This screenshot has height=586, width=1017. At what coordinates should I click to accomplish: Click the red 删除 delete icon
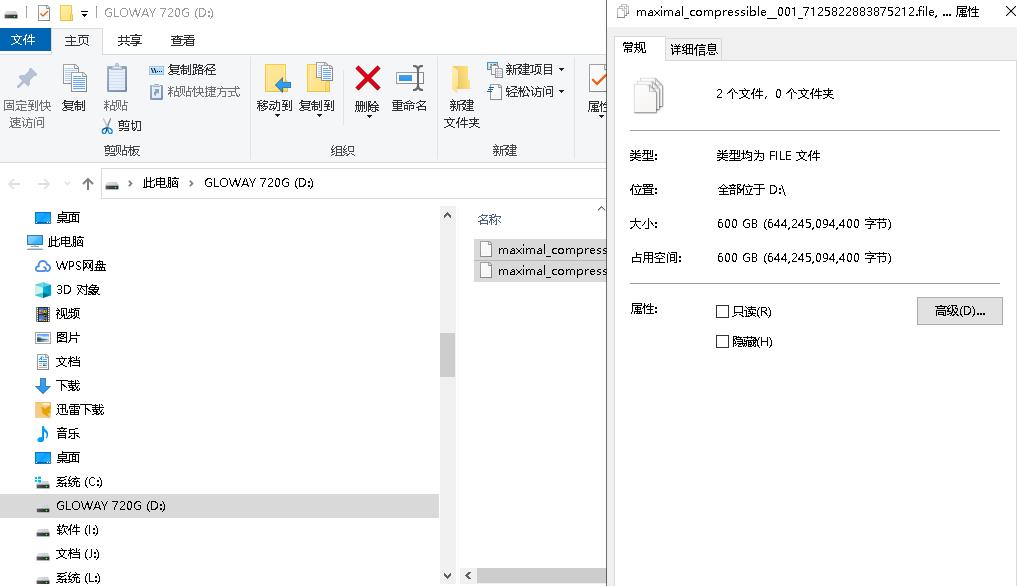pyautogui.click(x=367, y=79)
